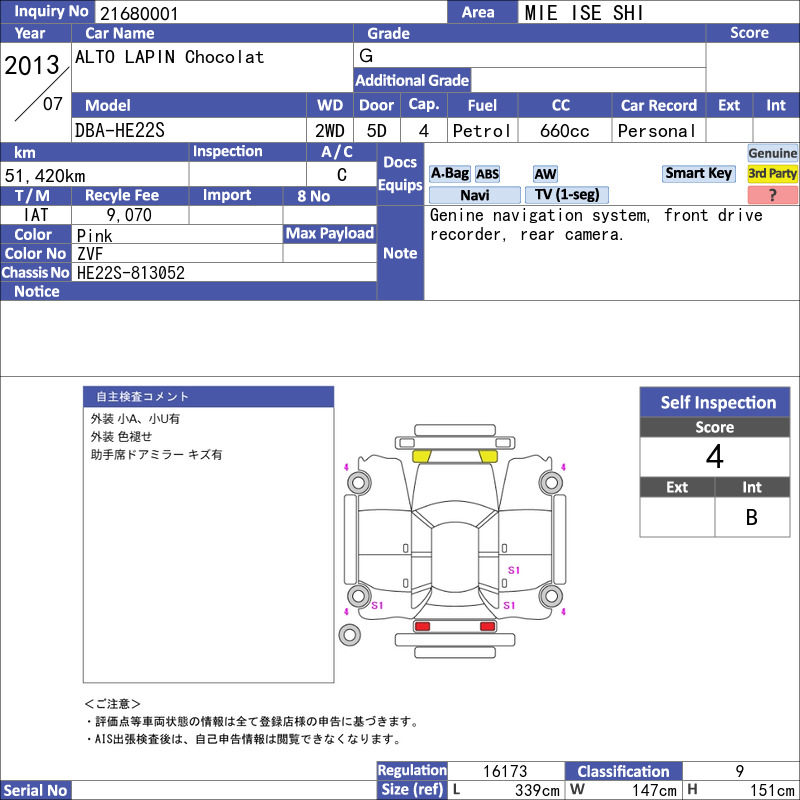Click the Self Inspection header
The width and height of the screenshot is (800, 800).
[715, 402]
